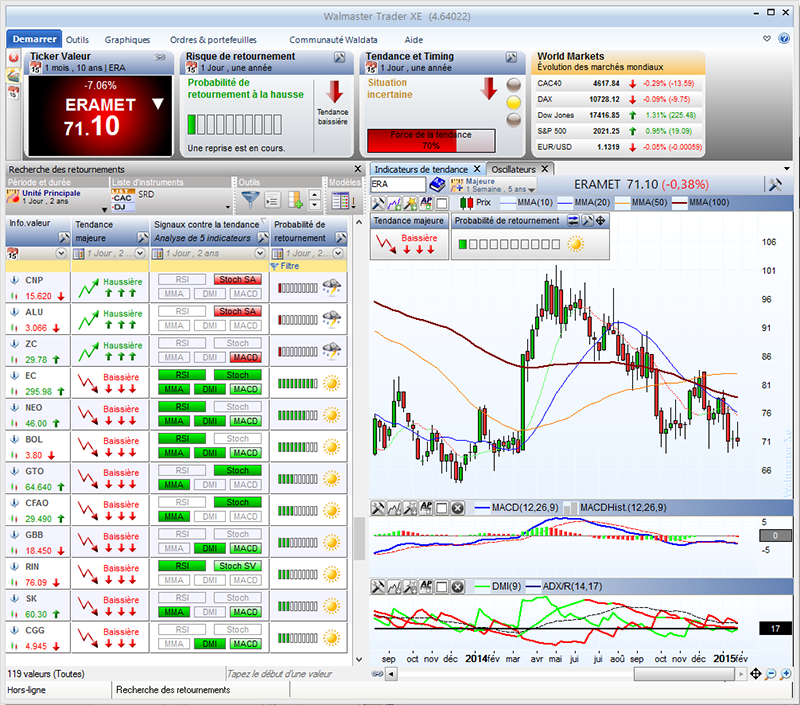
Task: Click the add column icon in Outils
Action: click(x=295, y=200)
